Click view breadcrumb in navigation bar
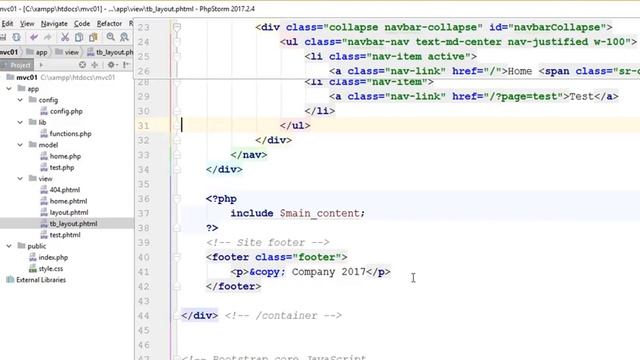Viewport: 640px width, 360px height. (x=67, y=52)
